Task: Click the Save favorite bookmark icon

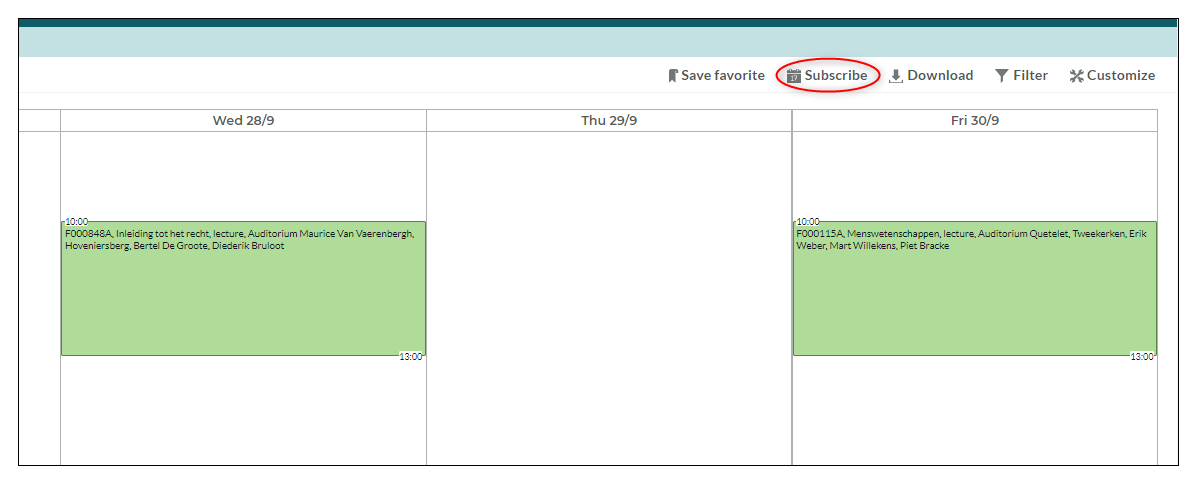Action: point(673,76)
